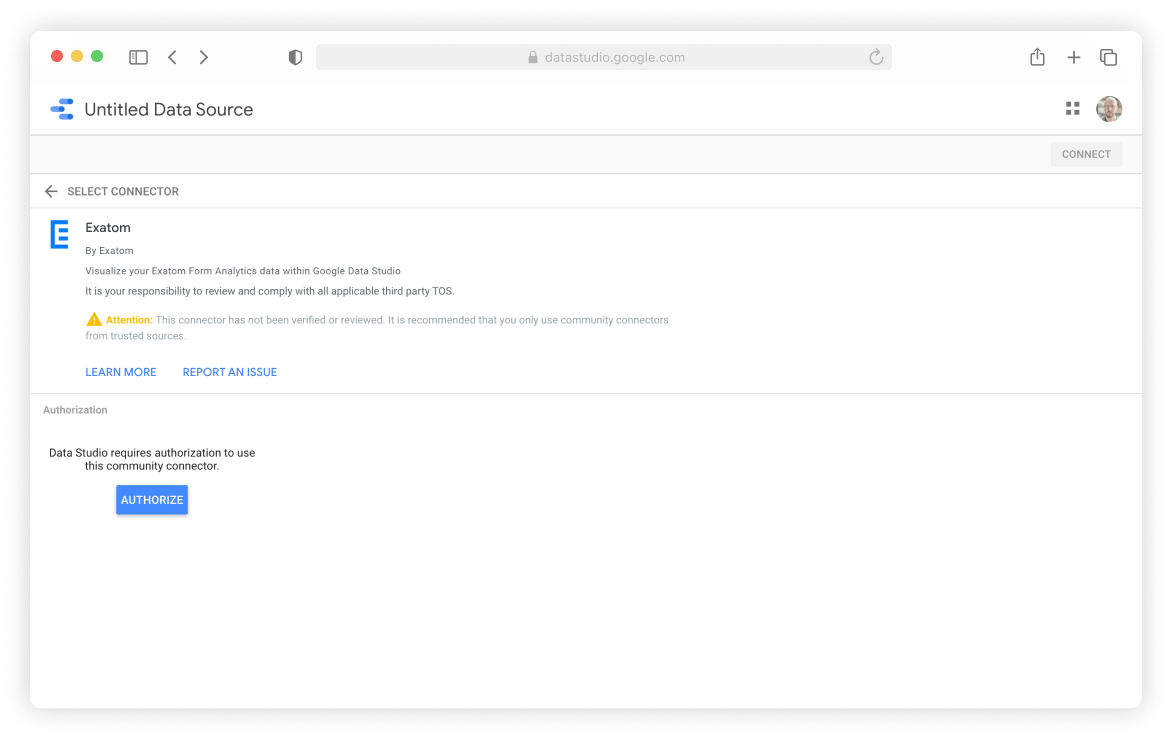Viewport: 1172px width, 738px height.
Task: Click the AUTHORIZE button
Action: coord(152,499)
